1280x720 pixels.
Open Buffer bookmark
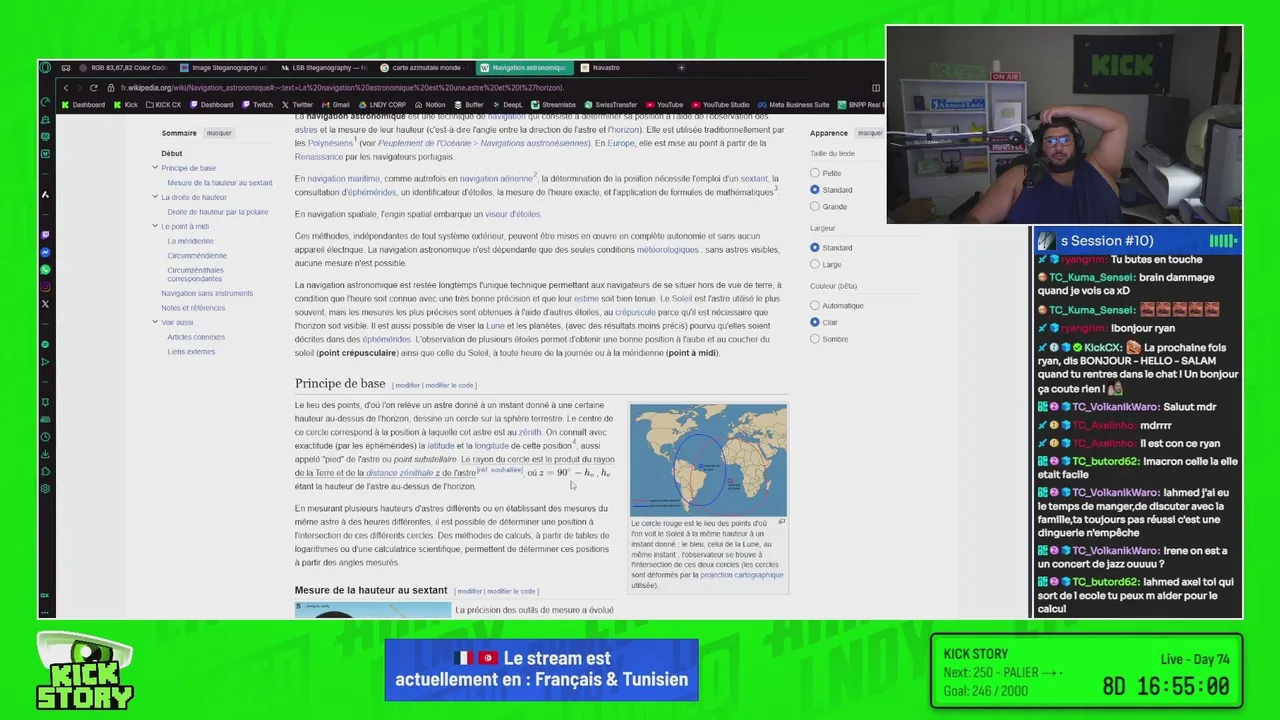[x=469, y=105]
